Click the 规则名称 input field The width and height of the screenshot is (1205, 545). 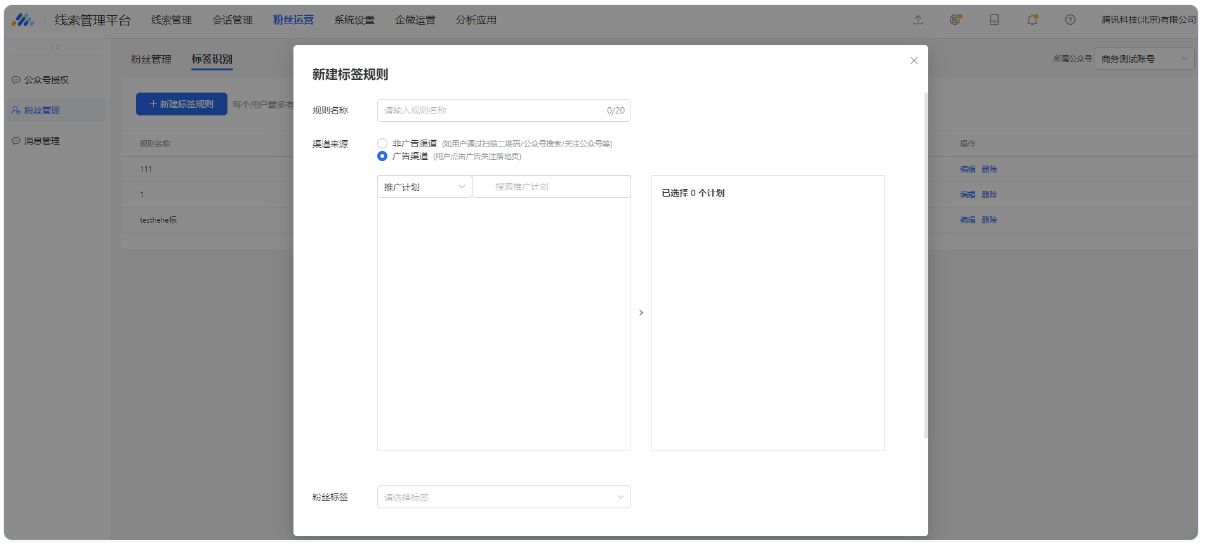(x=503, y=110)
